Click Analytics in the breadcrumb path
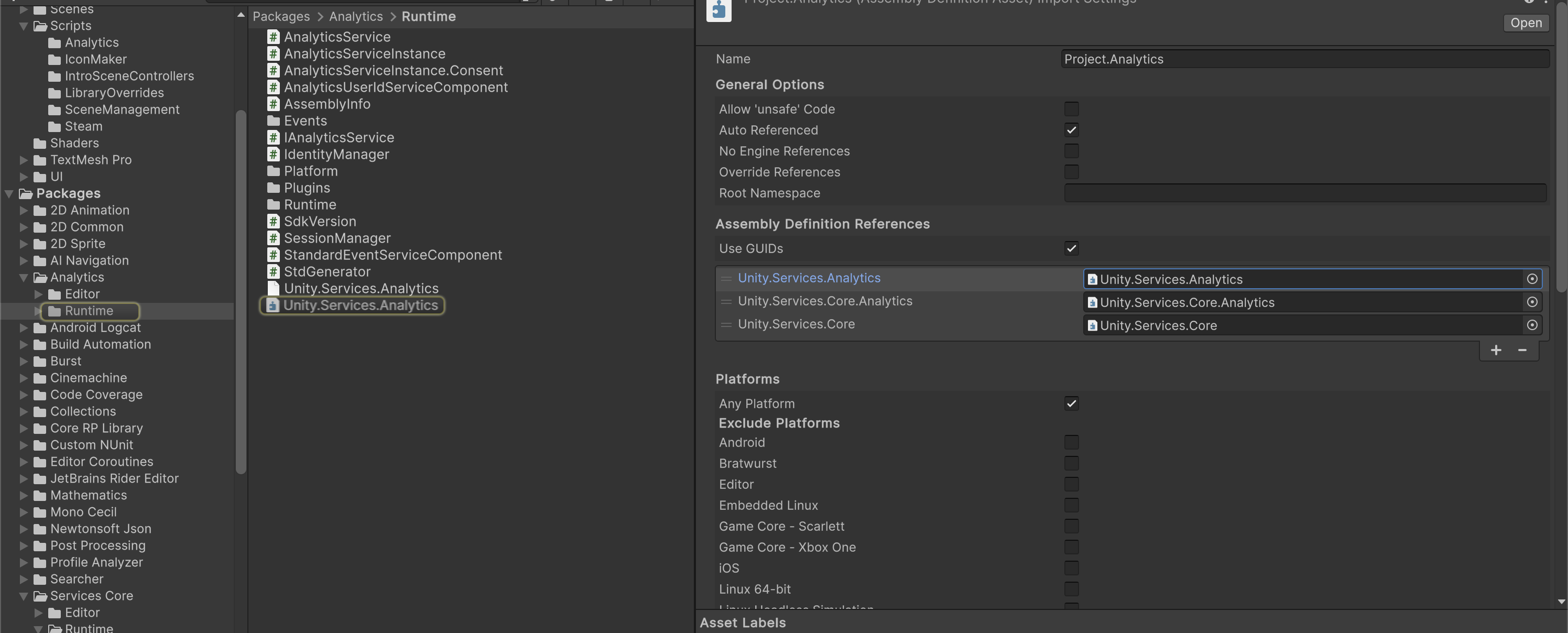Image resolution: width=1568 pixels, height=633 pixels. (355, 16)
